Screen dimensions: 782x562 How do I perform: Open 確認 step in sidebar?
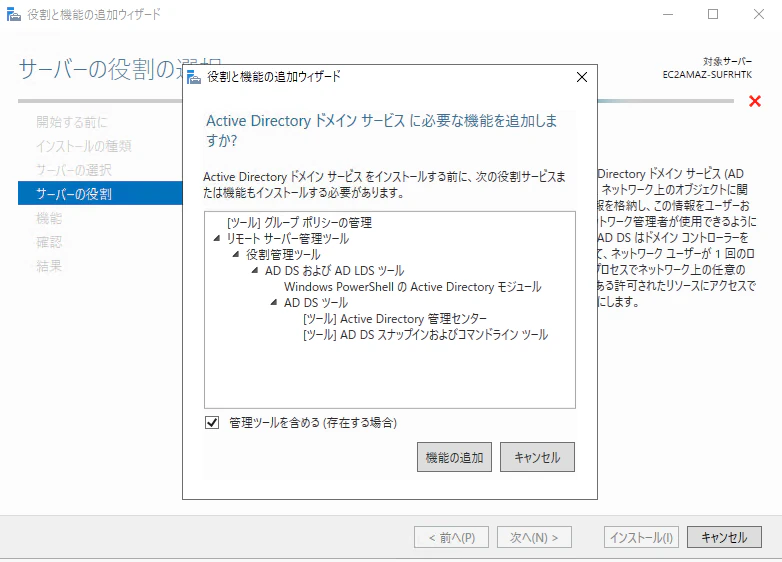click(49, 242)
